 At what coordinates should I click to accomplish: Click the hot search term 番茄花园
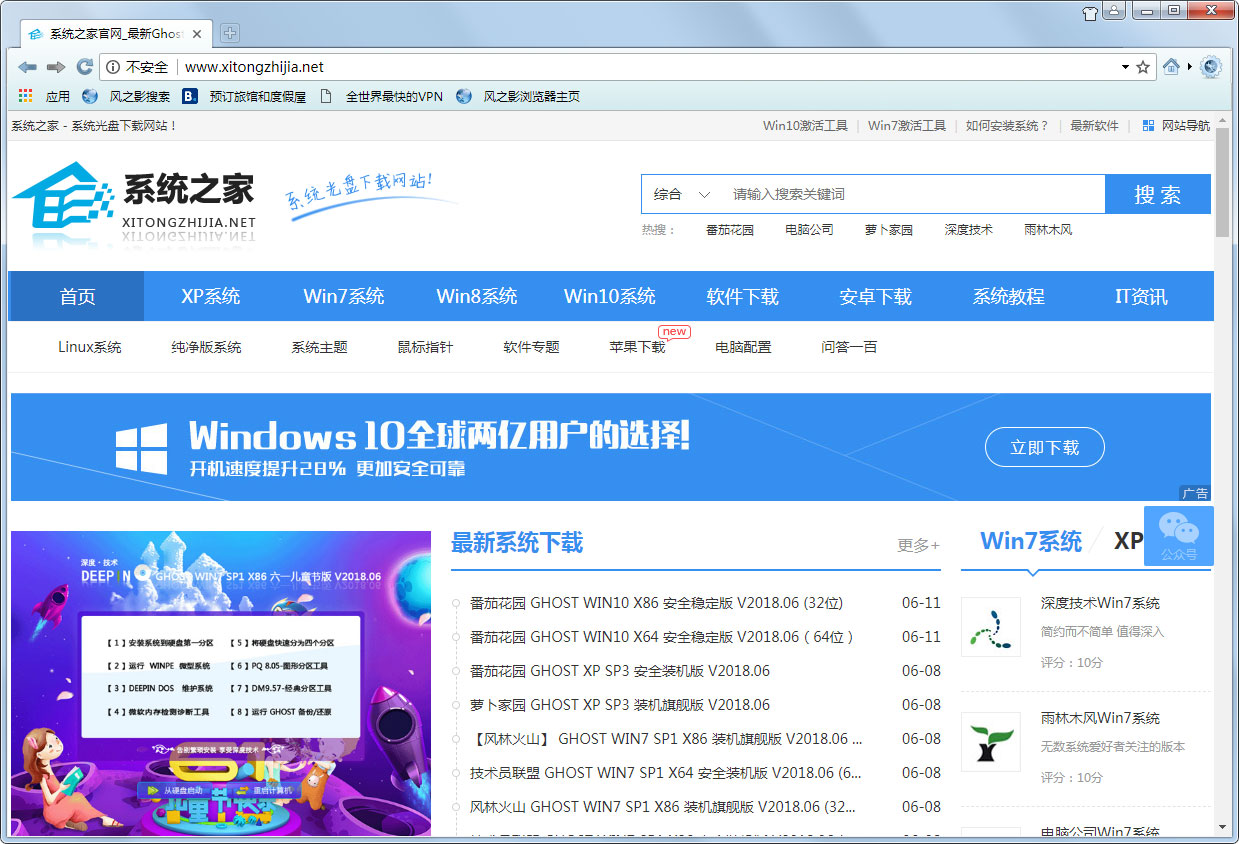click(729, 230)
